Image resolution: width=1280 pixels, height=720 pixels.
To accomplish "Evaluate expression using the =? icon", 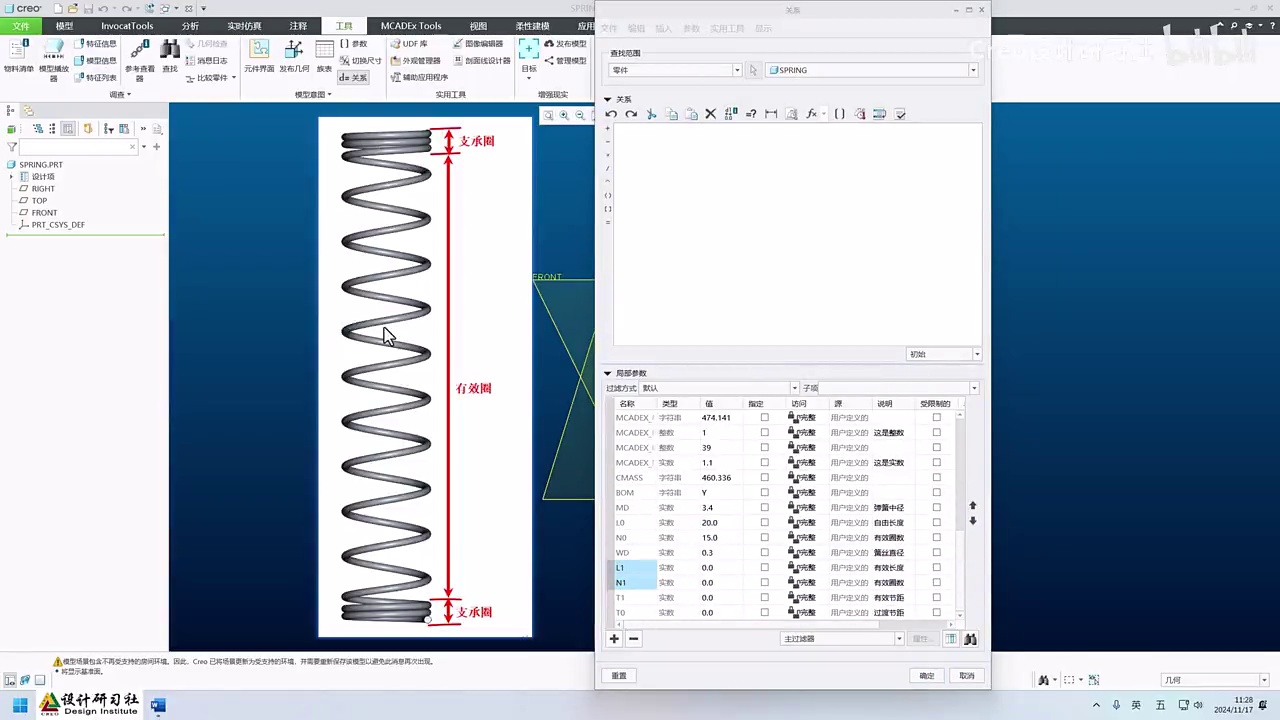I will click(751, 114).
